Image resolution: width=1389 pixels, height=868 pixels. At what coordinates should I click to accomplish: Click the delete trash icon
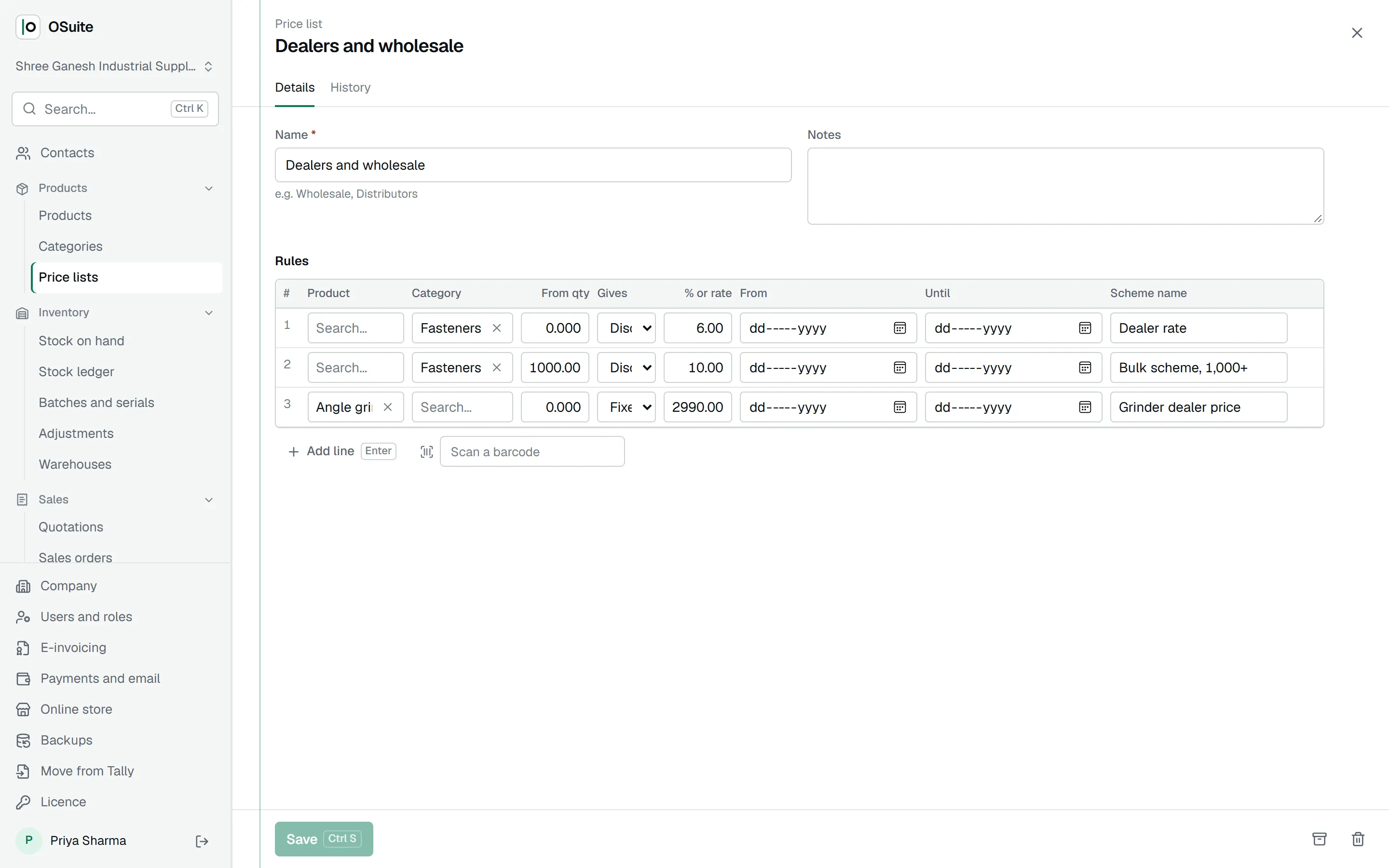(1358, 839)
